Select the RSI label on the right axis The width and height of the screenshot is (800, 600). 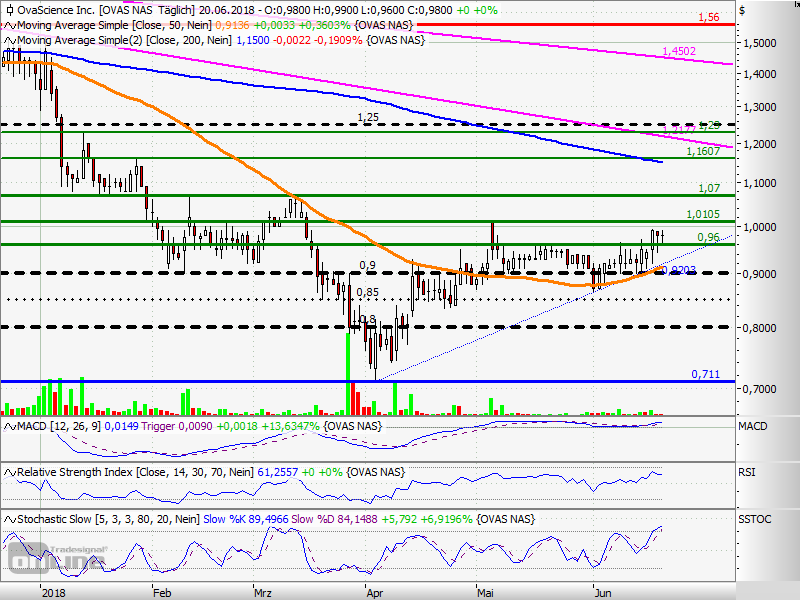747,471
